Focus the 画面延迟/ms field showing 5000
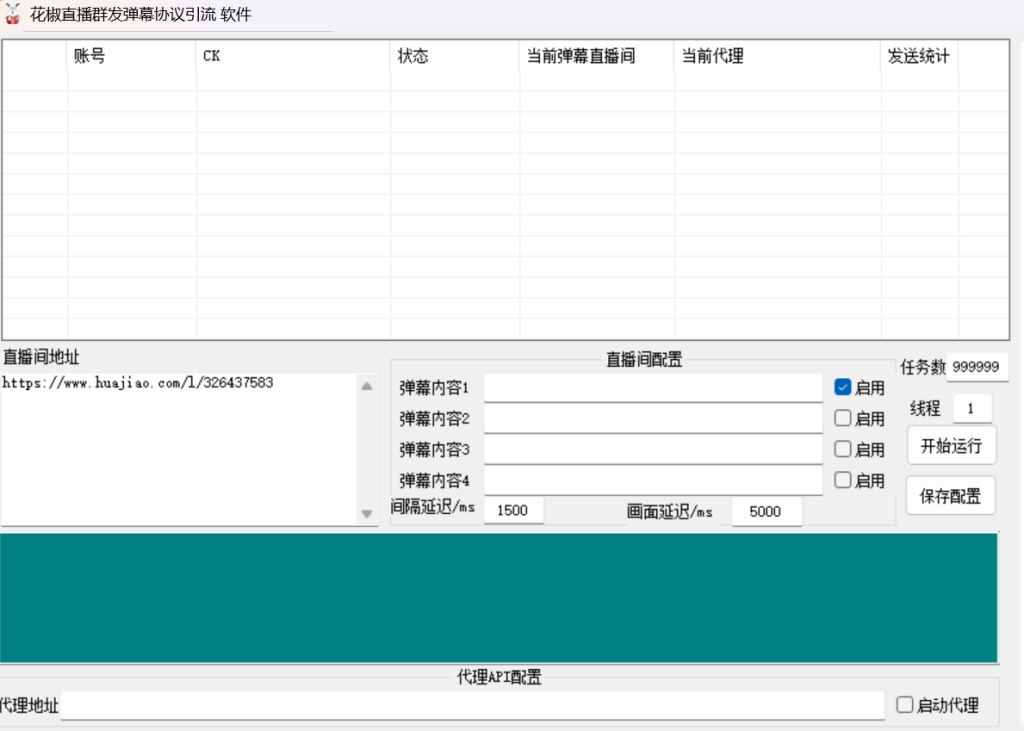Image resolution: width=1024 pixels, height=731 pixels. coord(767,512)
